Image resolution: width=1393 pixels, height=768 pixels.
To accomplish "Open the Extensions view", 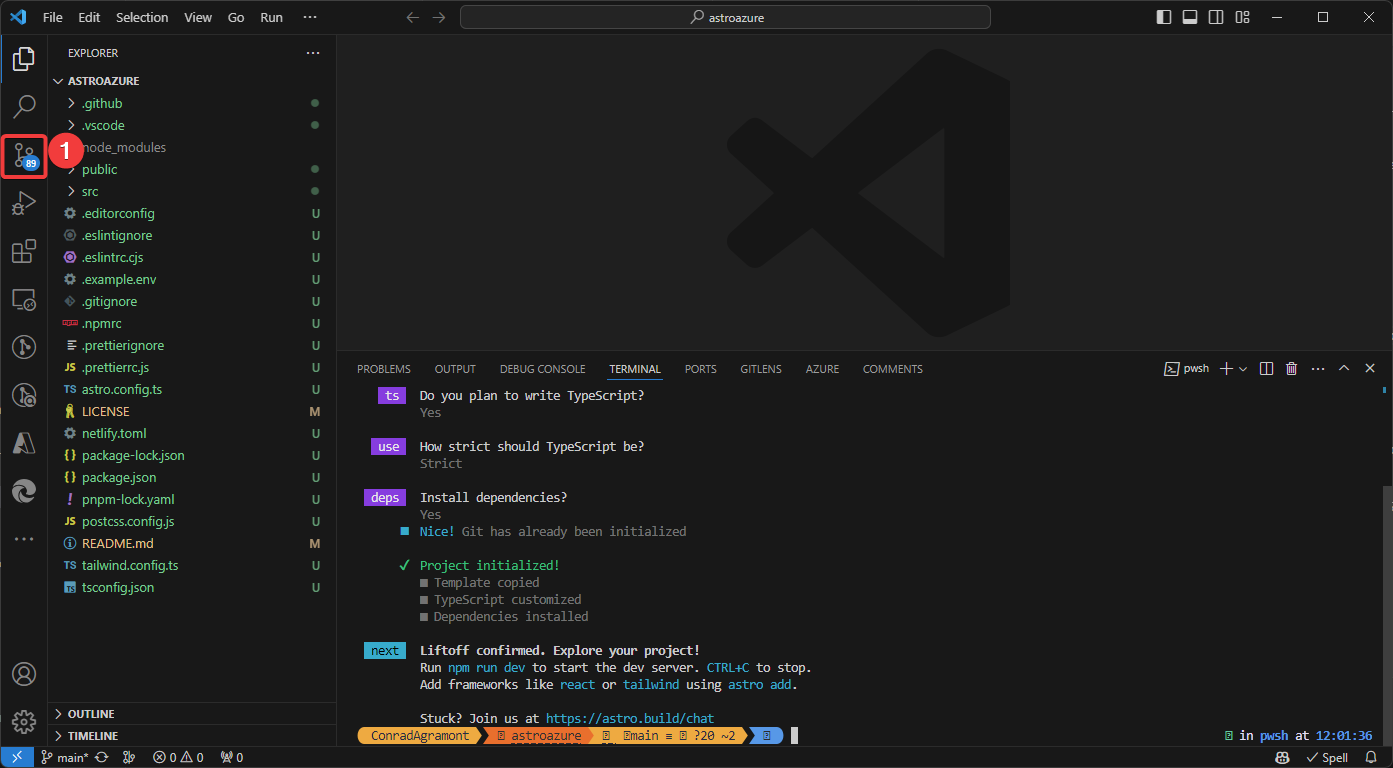I will point(24,251).
